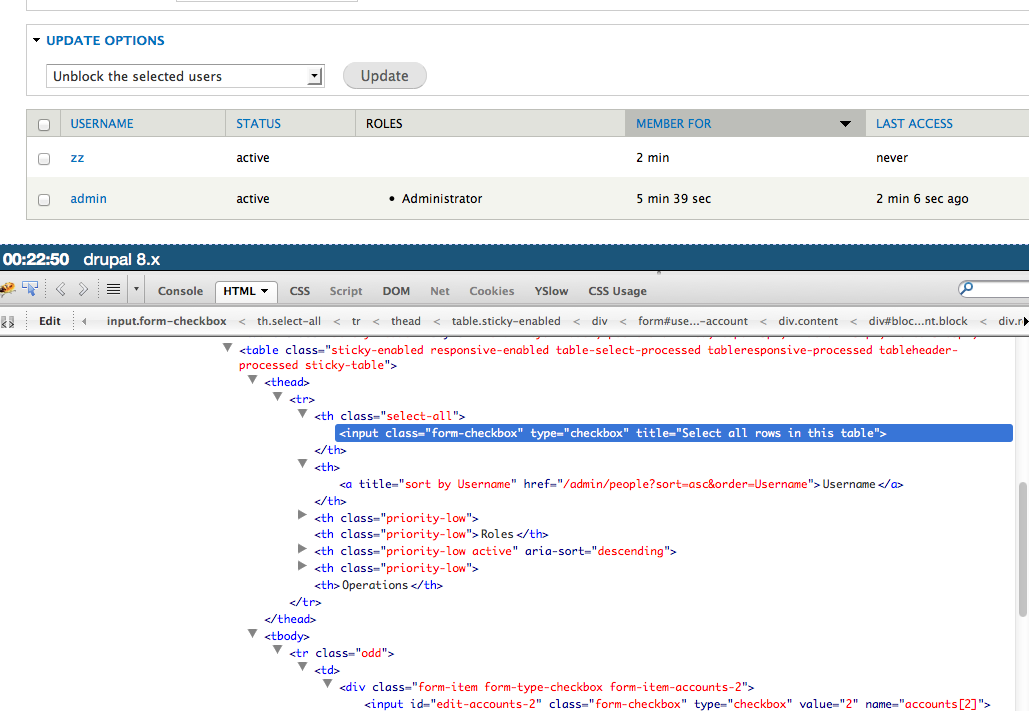Viewport: 1029px width, 711px height.
Task: Open the 'Unblock the selected users' dropdown
Action: (185, 76)
